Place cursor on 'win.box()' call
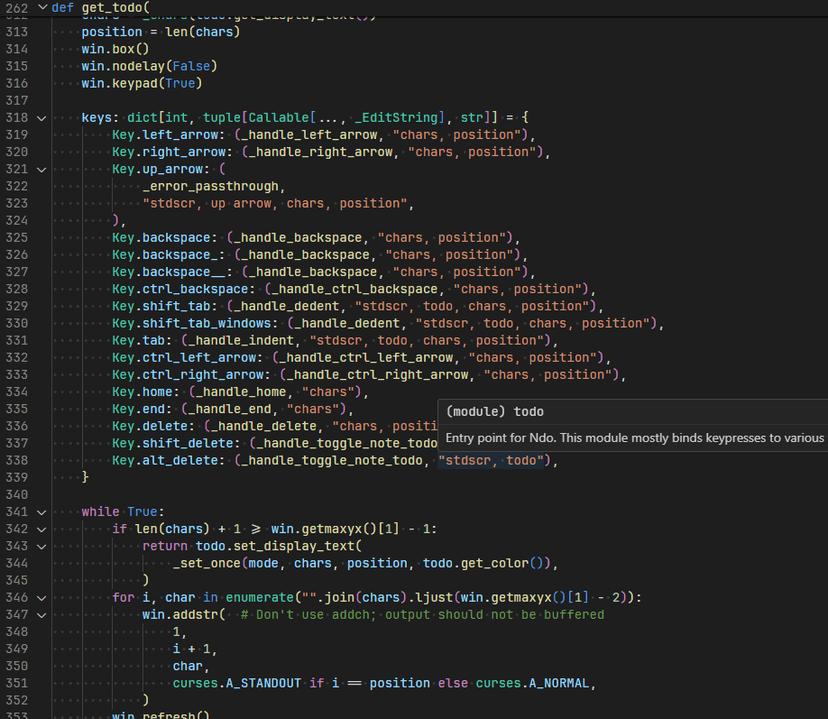 (115, 49)
